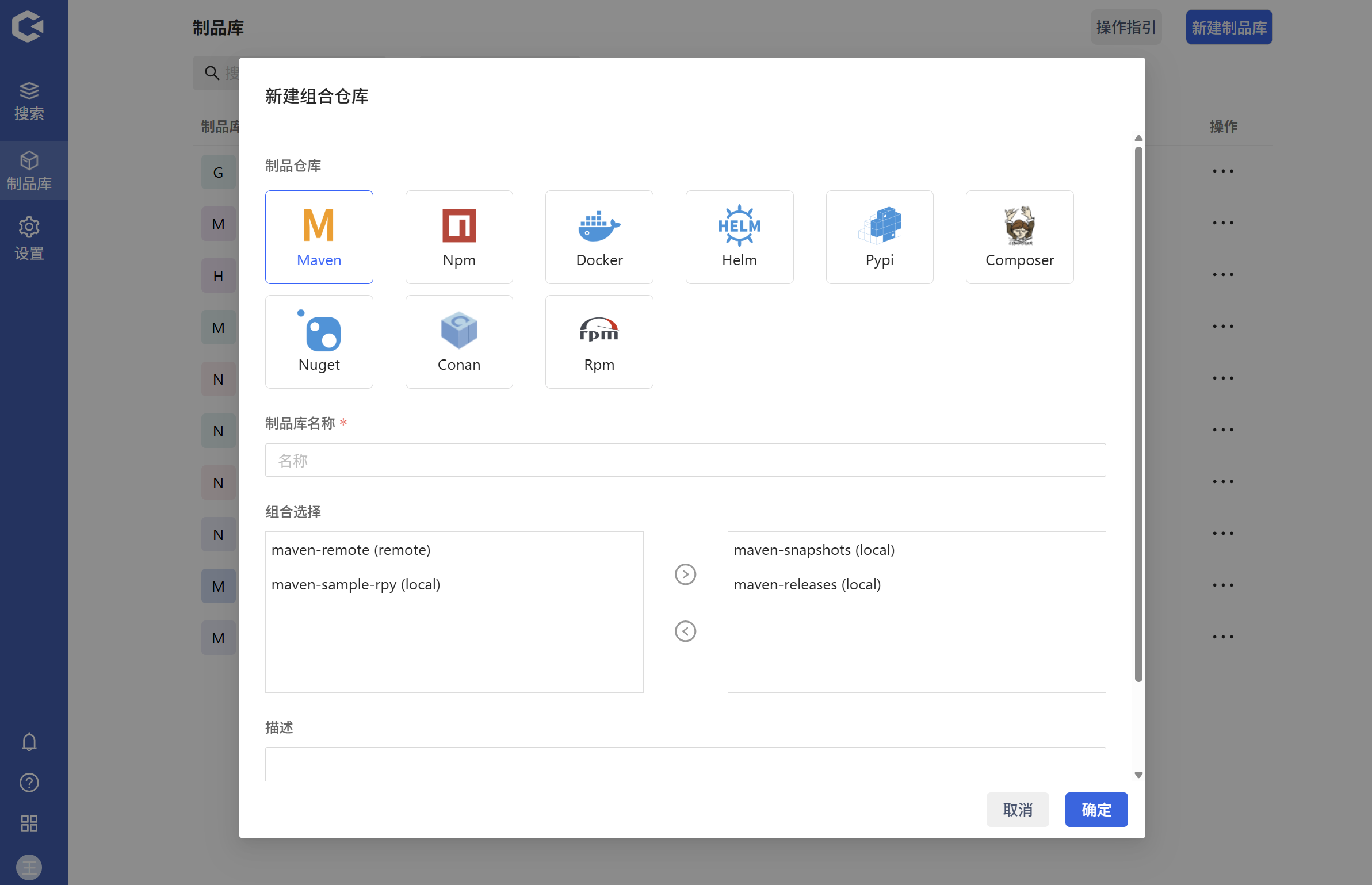Select the Docker whale icon
This screenshot has height=885, width=1372.
tap(599, 225)
